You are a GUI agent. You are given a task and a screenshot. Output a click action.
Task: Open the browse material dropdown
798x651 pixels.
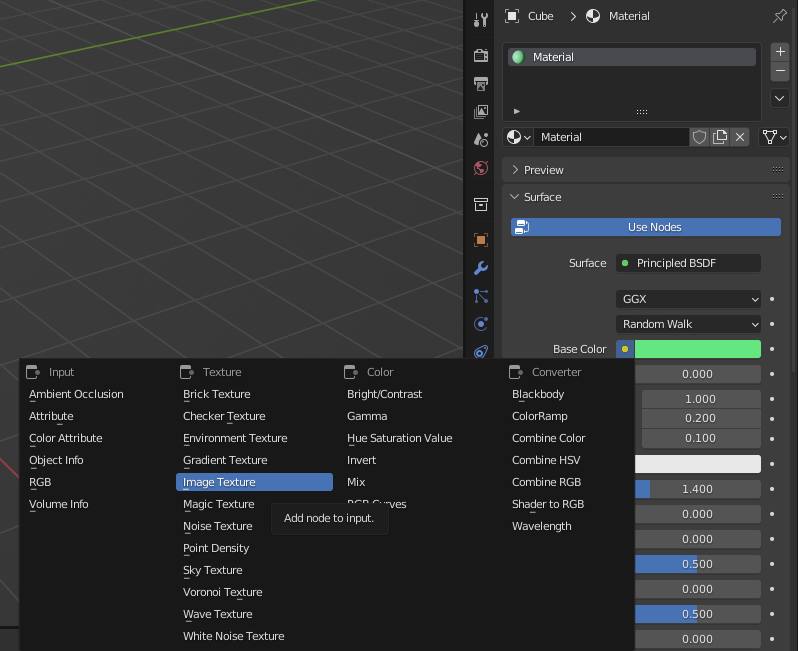[519, 137]
